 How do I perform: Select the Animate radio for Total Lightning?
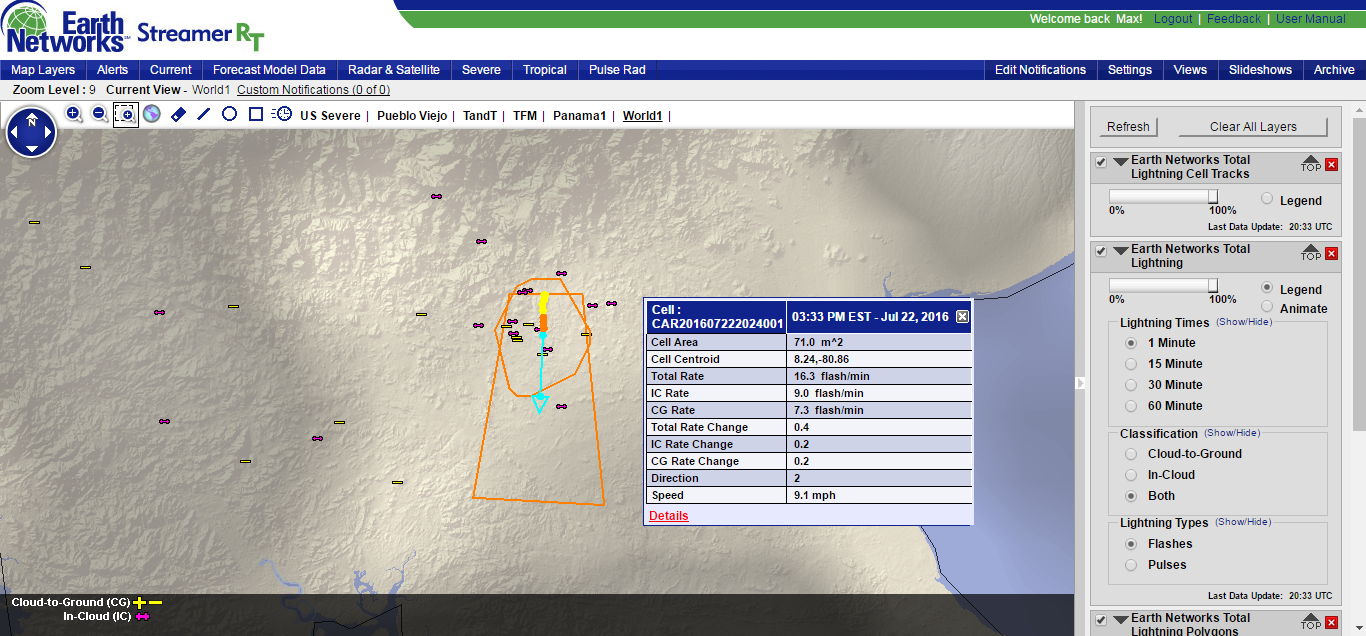click(x=1268, y=307)
